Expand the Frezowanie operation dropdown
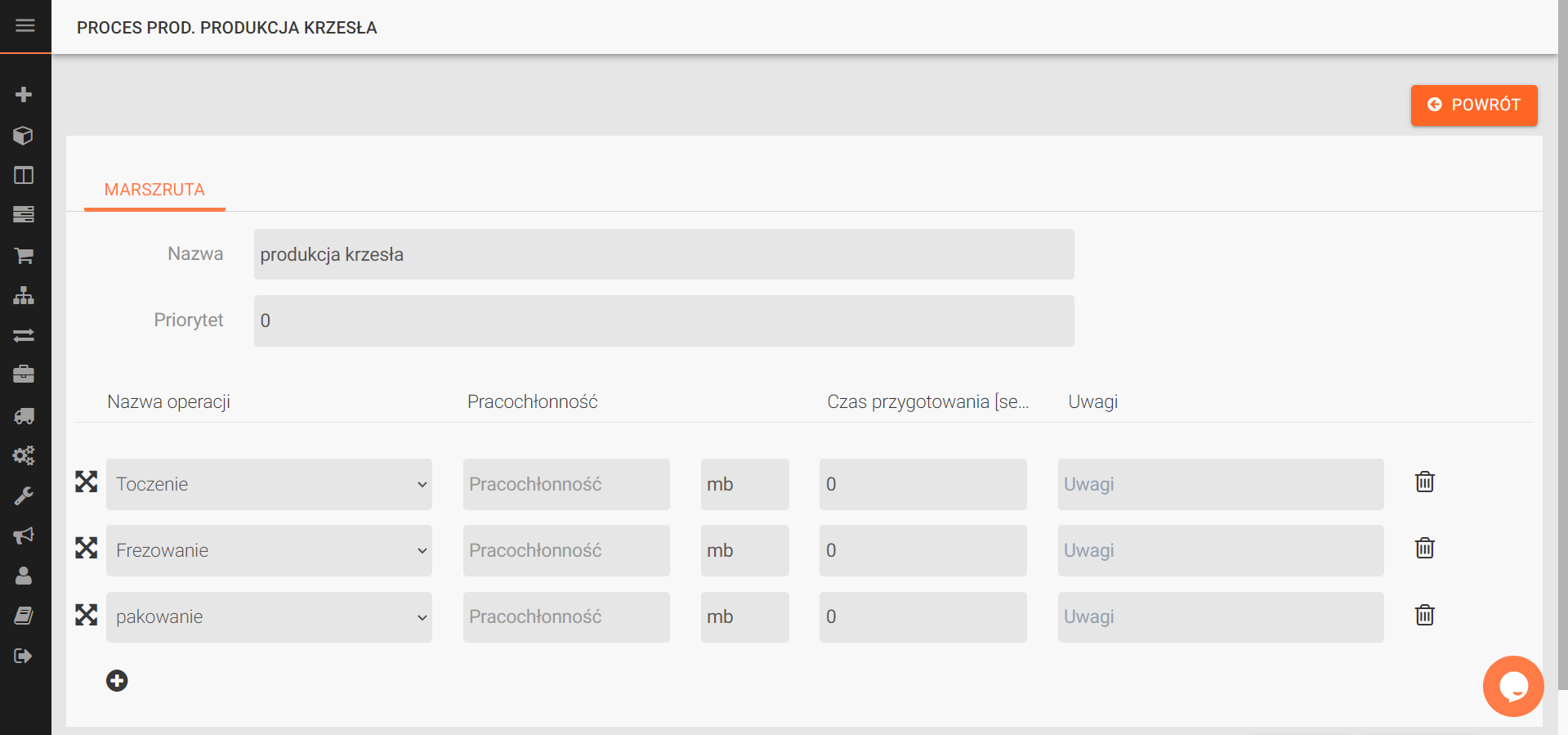The image size is (1568, 735). tap(269, 550)
